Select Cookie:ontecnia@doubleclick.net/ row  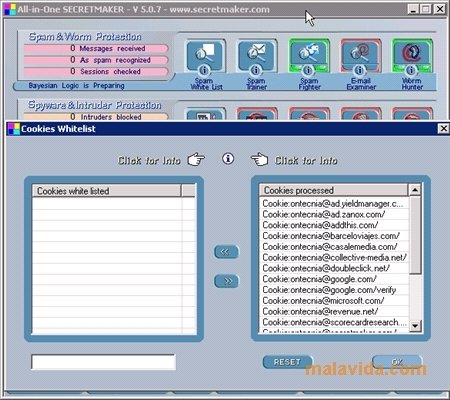tap(333, 268)
